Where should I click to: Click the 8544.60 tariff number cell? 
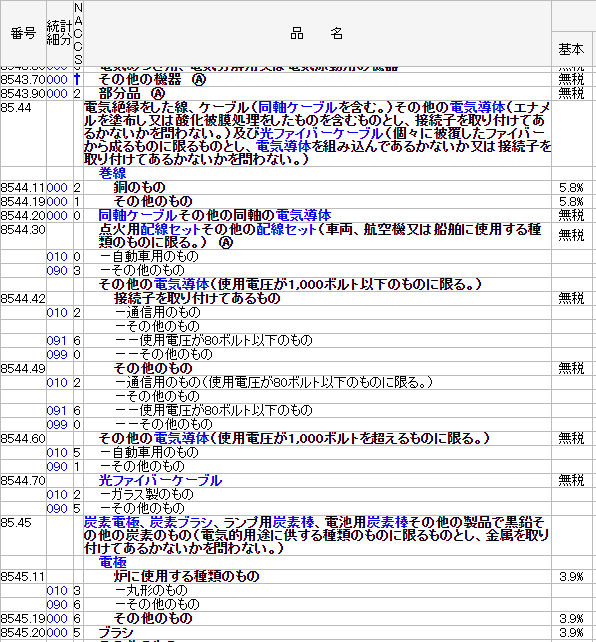click(23, 439)
